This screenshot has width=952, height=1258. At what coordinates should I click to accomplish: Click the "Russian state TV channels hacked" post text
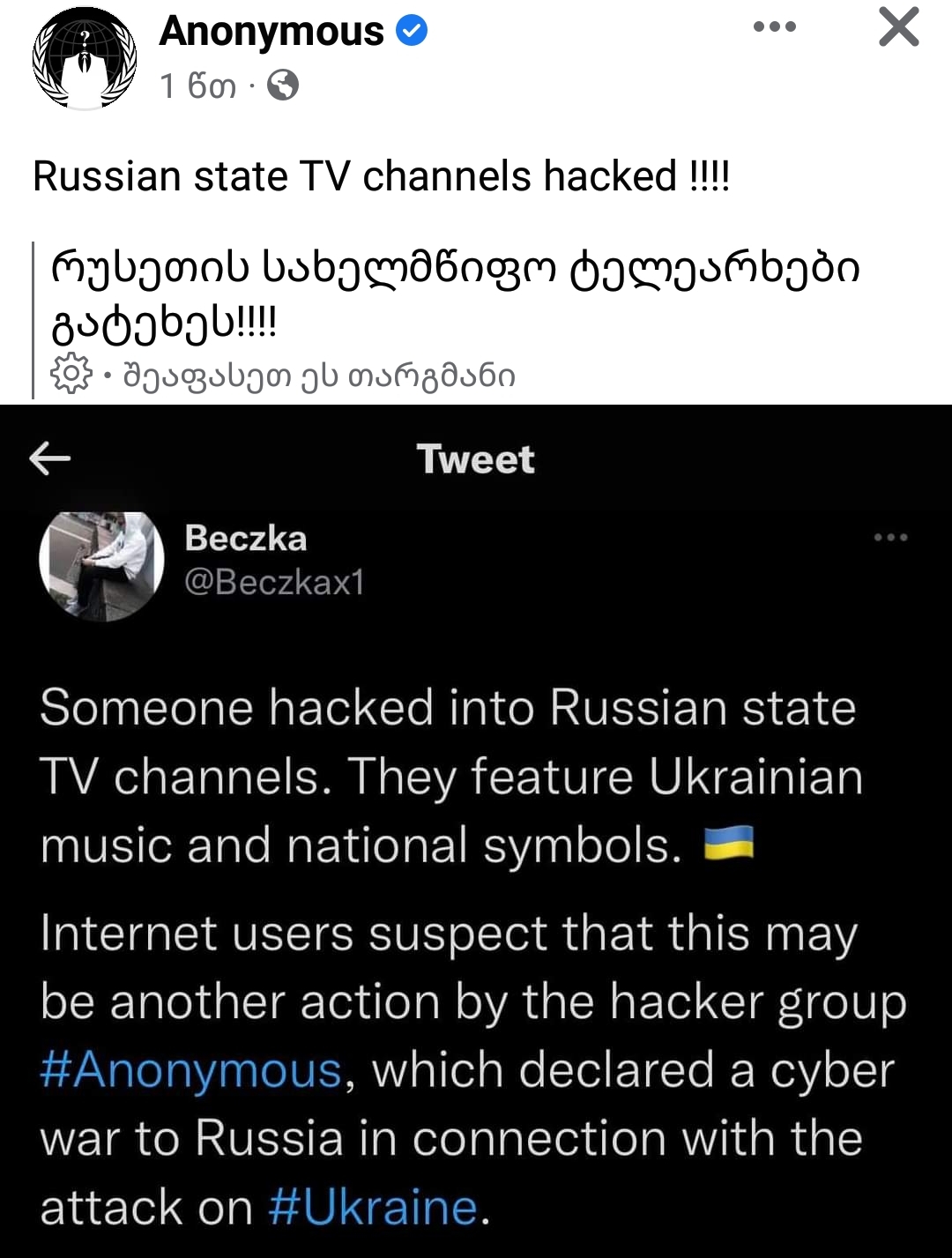(x=381, y=175)
